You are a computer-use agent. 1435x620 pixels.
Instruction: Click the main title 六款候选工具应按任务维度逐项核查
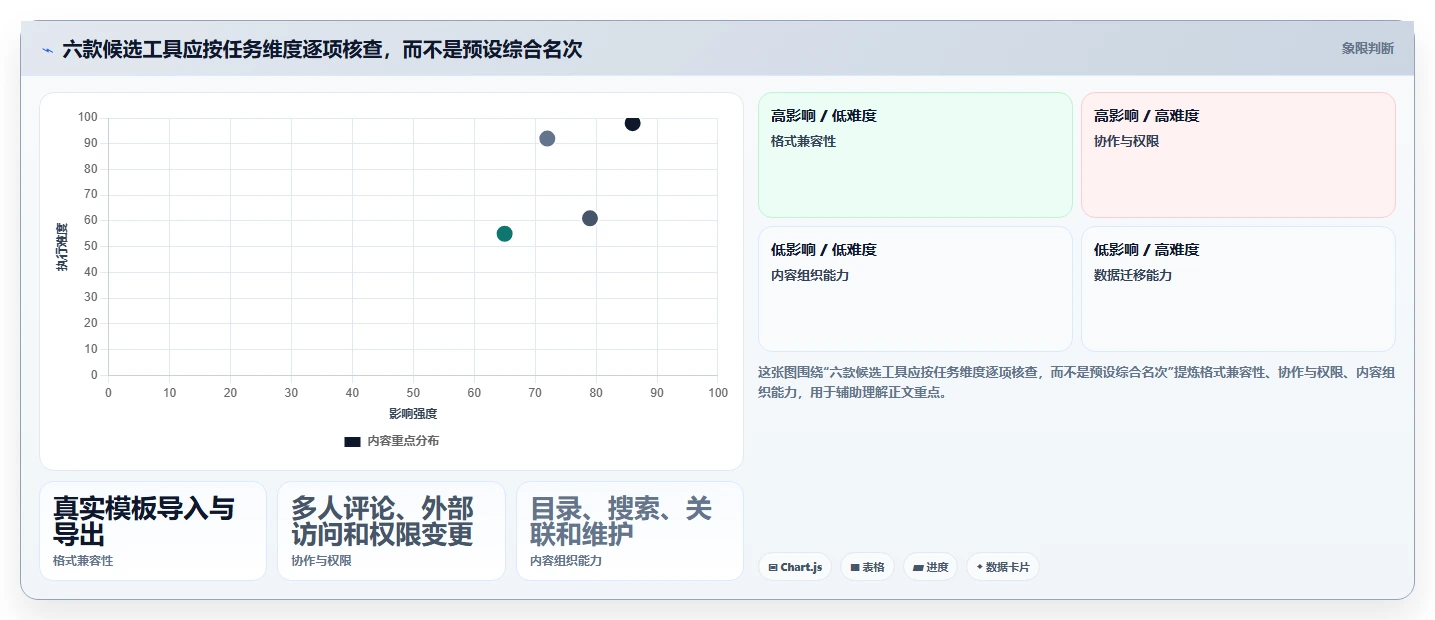pos(322,49)
